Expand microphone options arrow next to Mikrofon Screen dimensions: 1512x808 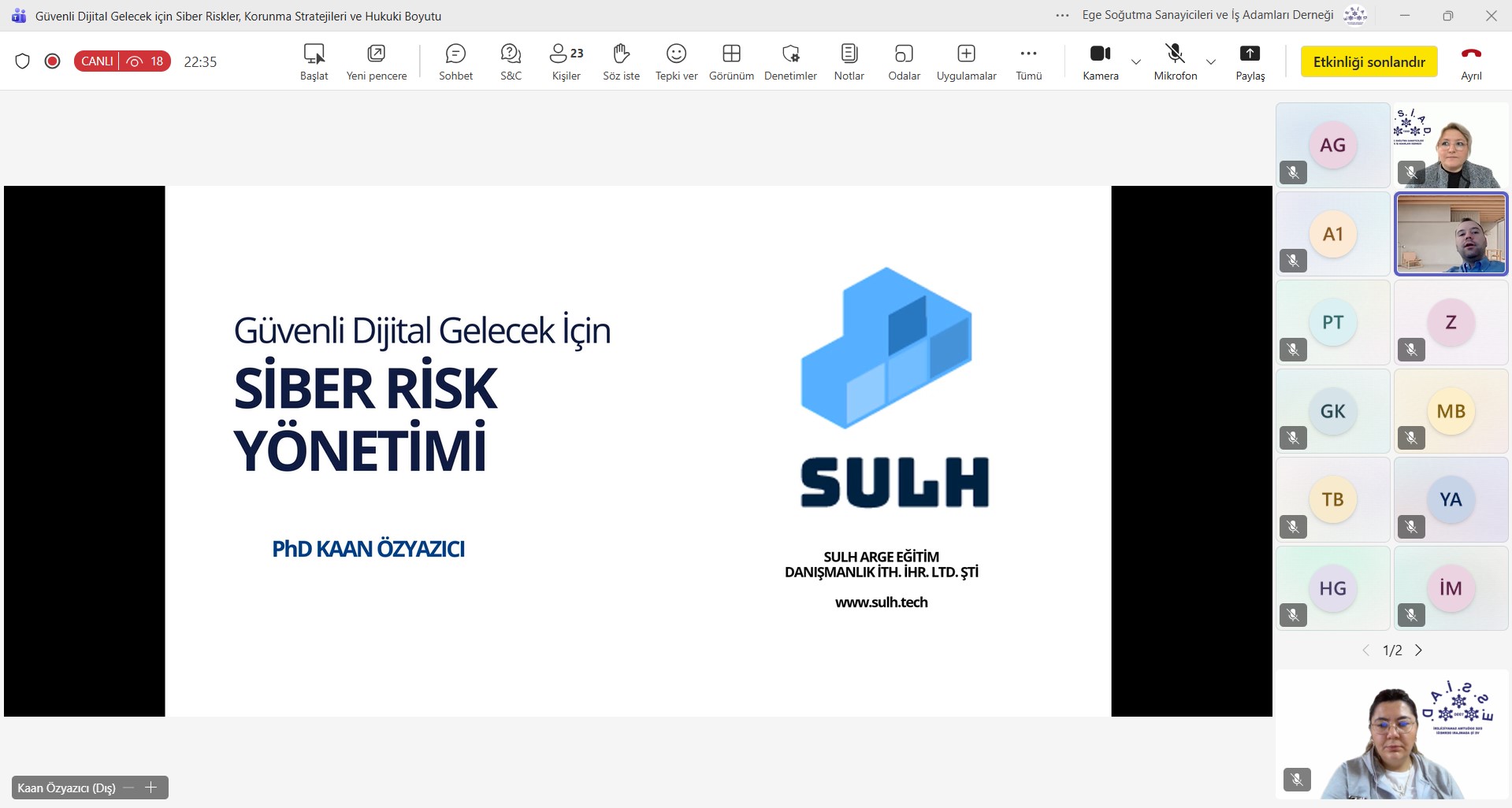pyautogui.click(x=1211, y=61)
